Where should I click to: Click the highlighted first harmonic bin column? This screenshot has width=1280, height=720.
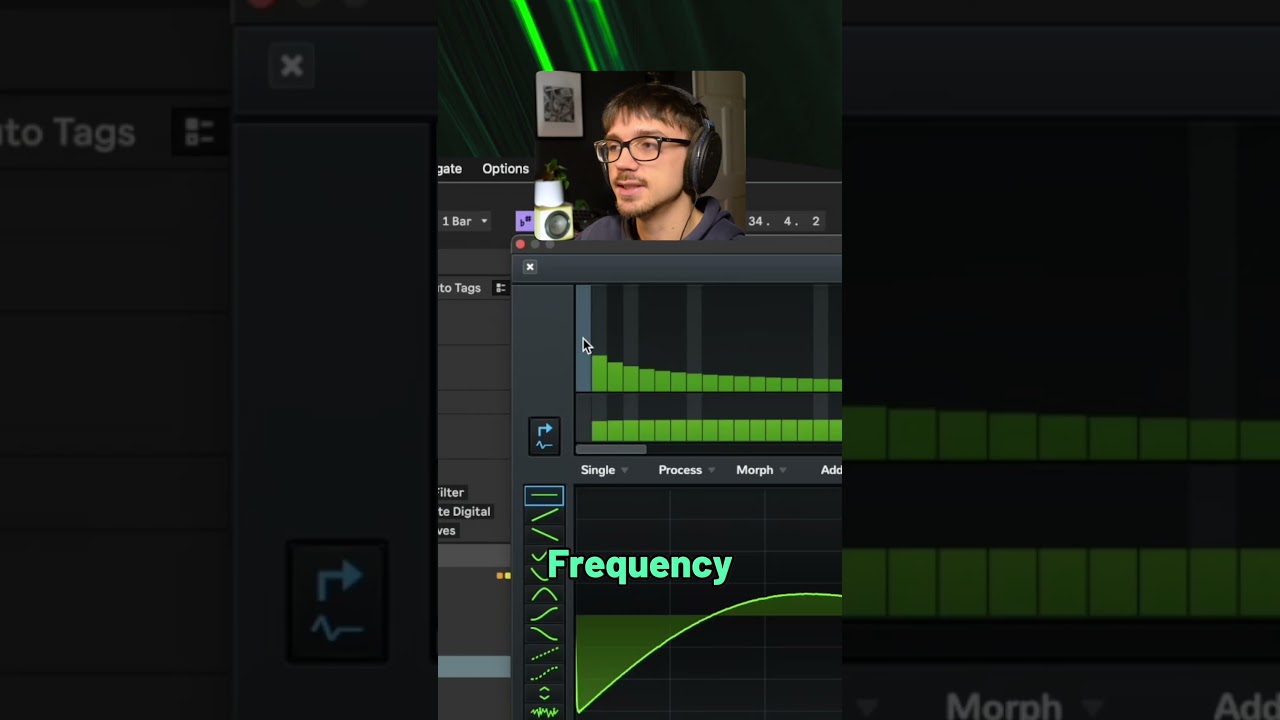click(583, 338)
